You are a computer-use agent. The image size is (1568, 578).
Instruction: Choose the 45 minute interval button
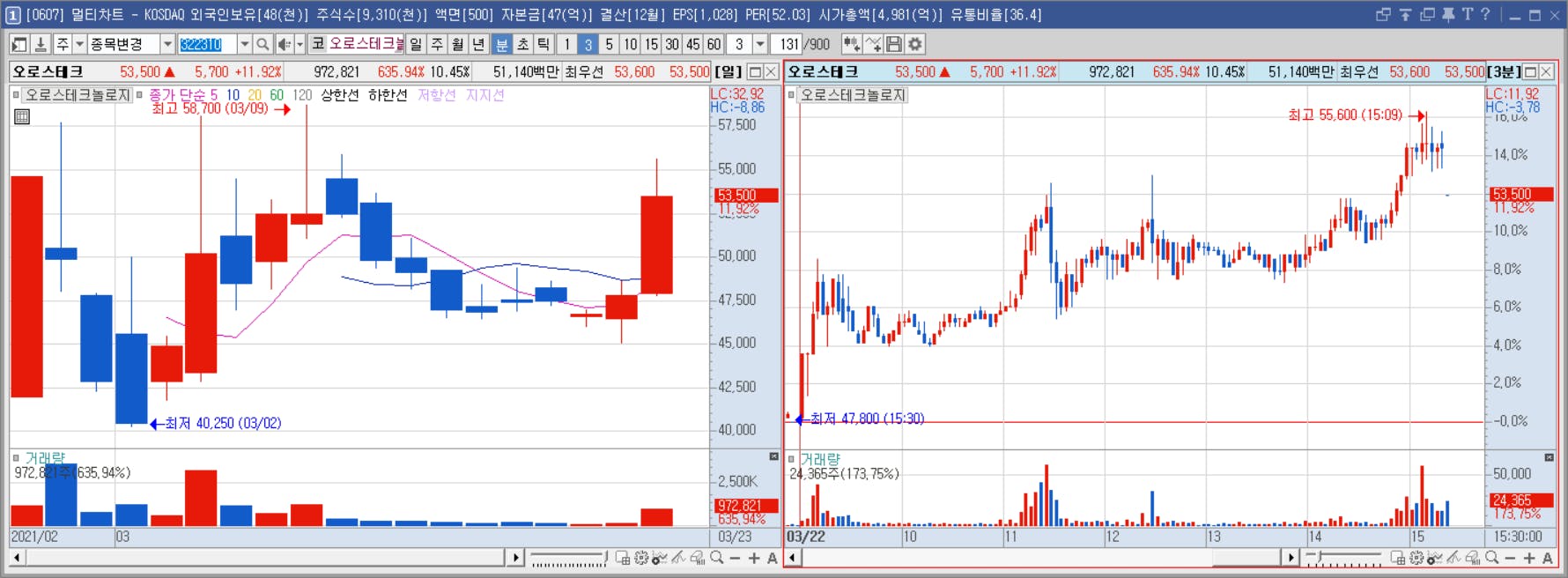pos(693,44)
